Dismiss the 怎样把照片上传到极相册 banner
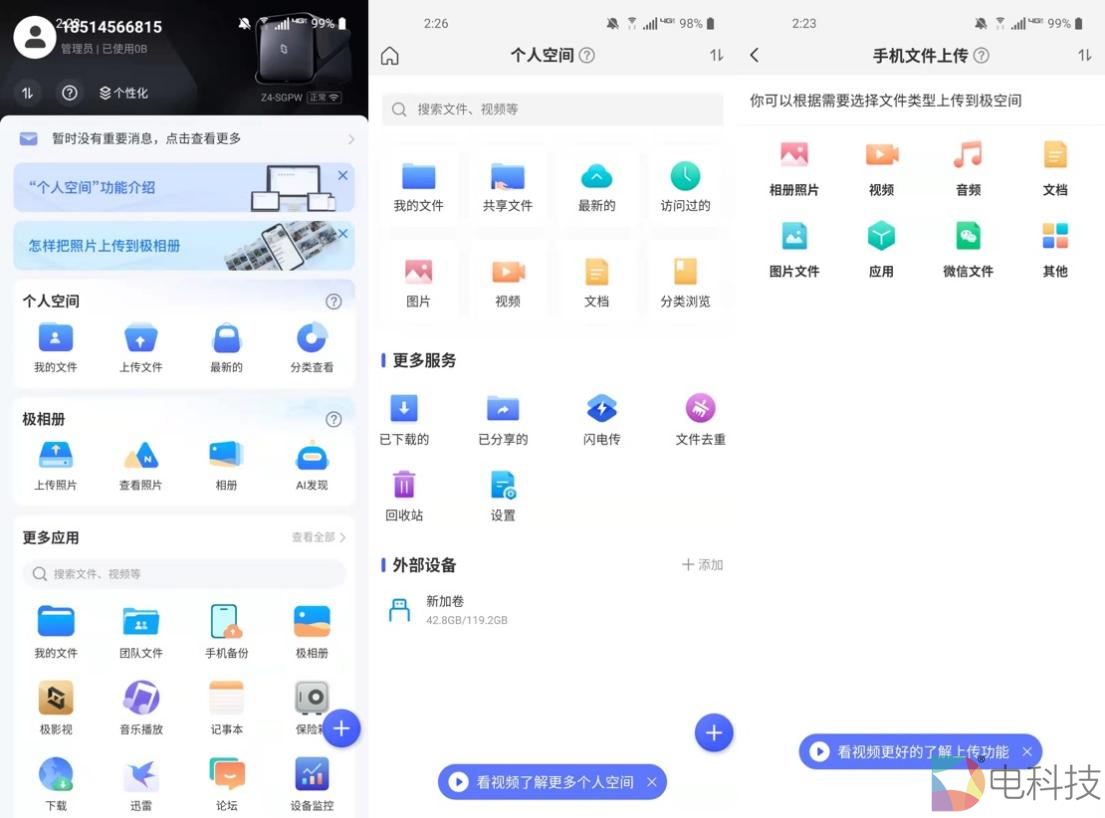This screenshot has height=818, width=1105. coord(343,233)
